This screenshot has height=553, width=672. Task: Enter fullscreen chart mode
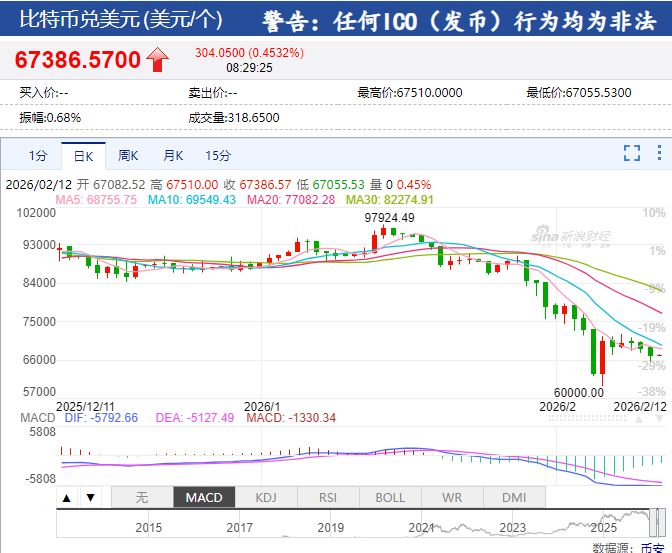[x=631, y=153]
